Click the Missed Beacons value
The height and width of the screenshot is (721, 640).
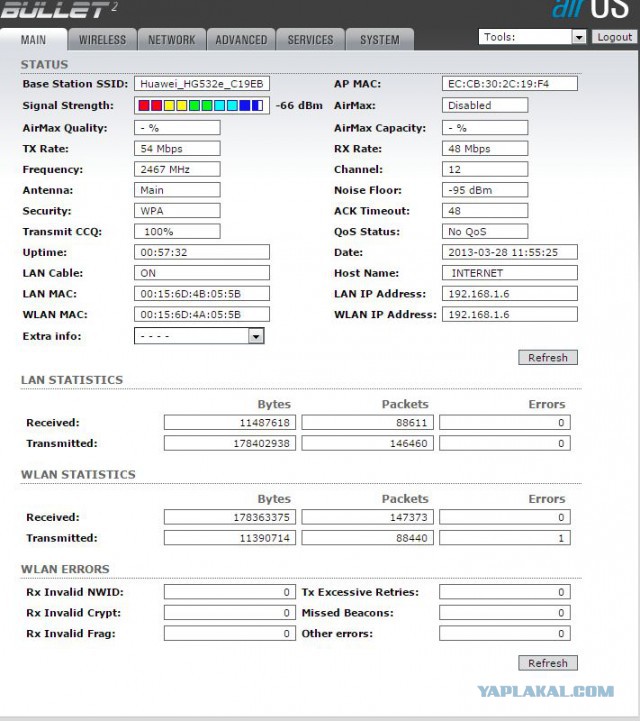point(505,612)
